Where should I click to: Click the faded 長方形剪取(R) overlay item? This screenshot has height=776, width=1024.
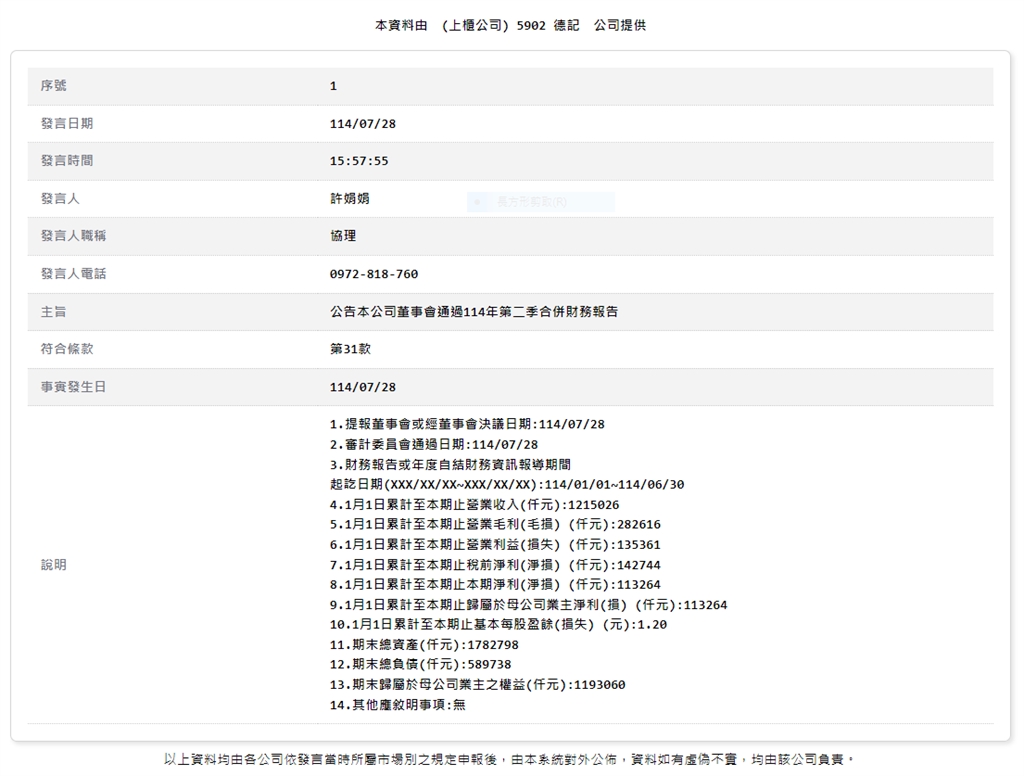tap(541, 202)
